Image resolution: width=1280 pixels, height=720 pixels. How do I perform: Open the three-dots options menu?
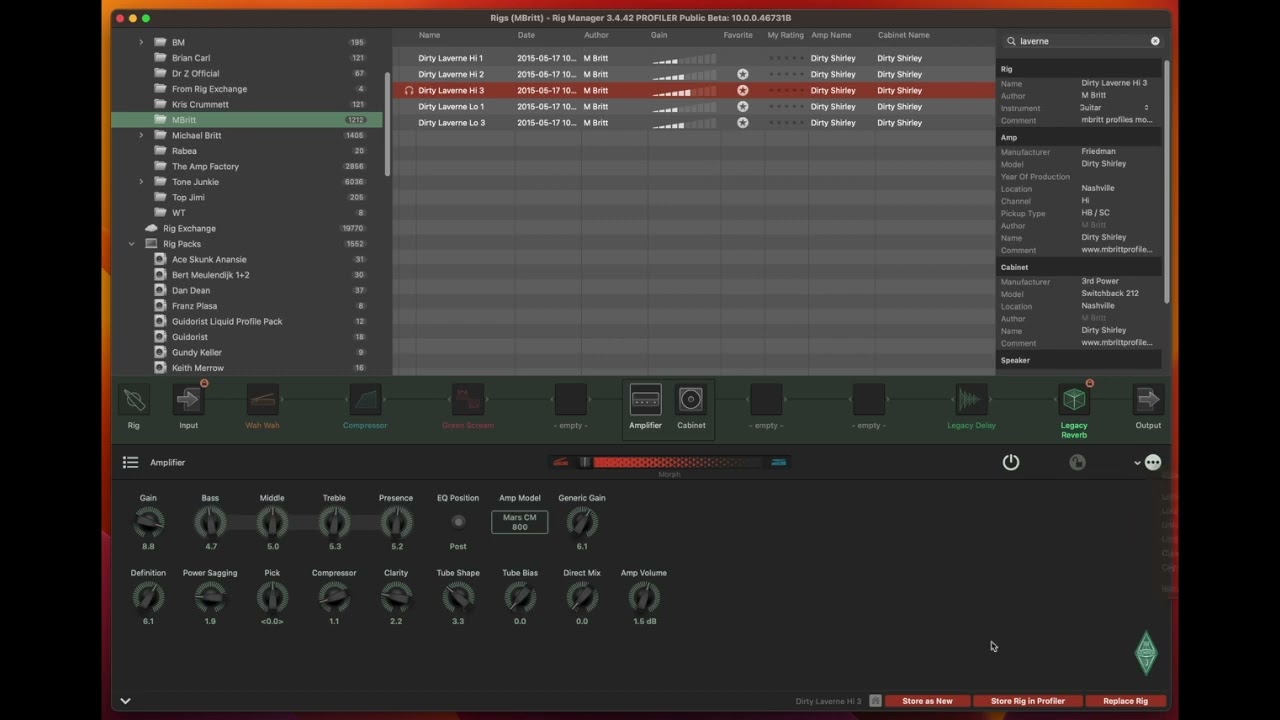coord(1153,462)
